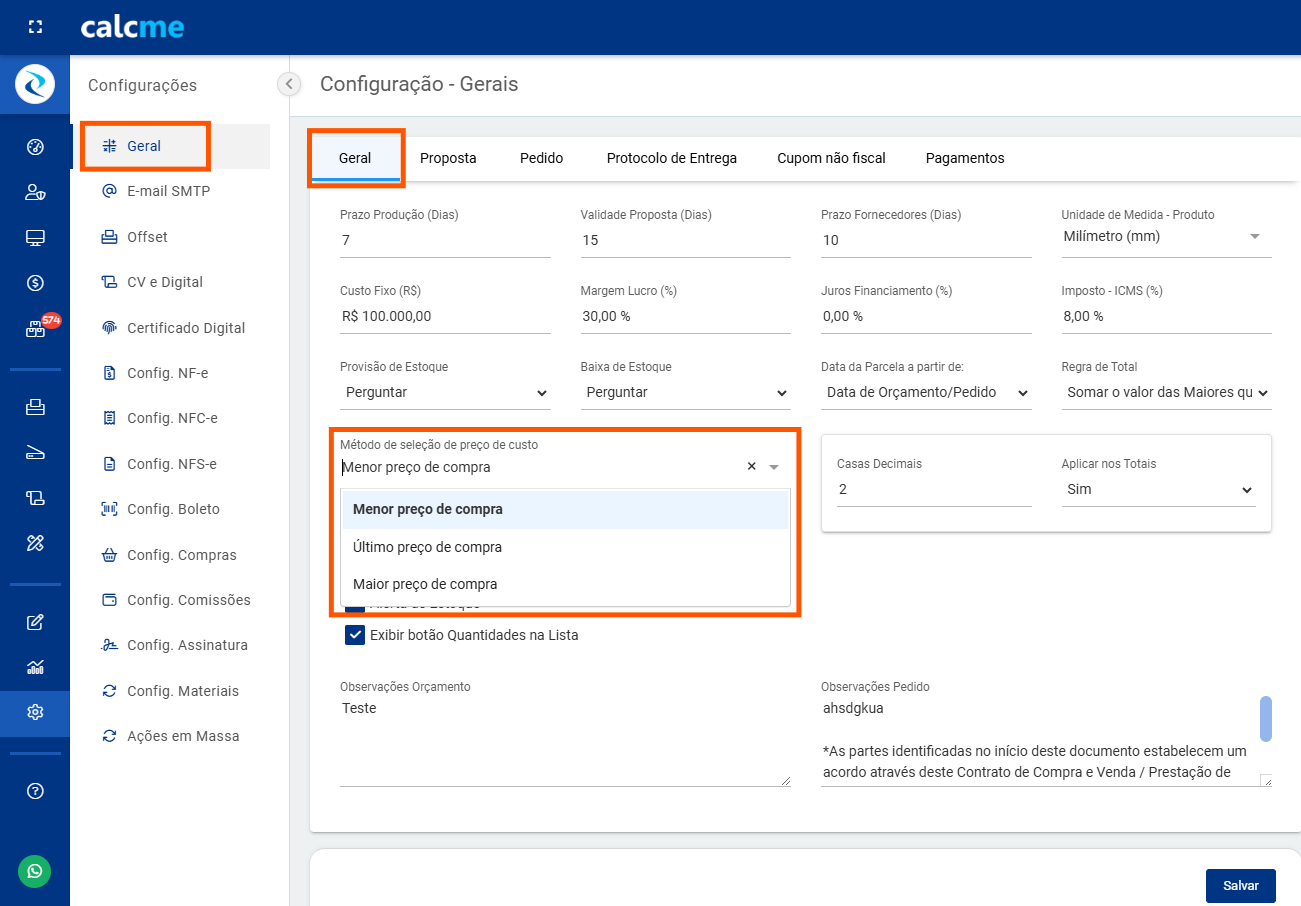The height and width of the screenshot is (906, 1301).
Task: Click the Observações Pedido scrollbar
Action: [x=1265, y=719]
